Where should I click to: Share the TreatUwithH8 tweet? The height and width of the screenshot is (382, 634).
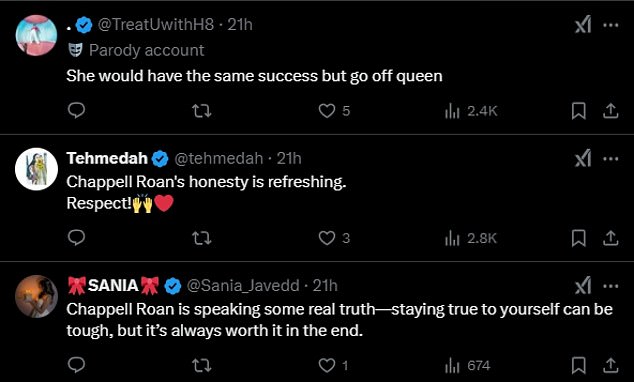pos(611,111)
